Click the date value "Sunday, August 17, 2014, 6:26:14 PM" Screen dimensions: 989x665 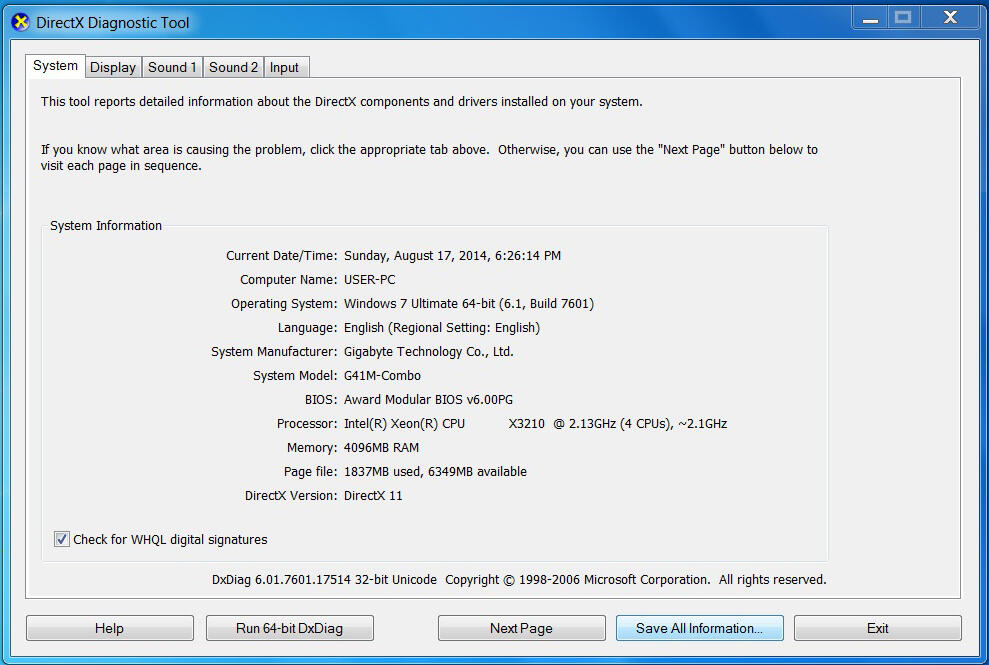click(x=452, y=256)
